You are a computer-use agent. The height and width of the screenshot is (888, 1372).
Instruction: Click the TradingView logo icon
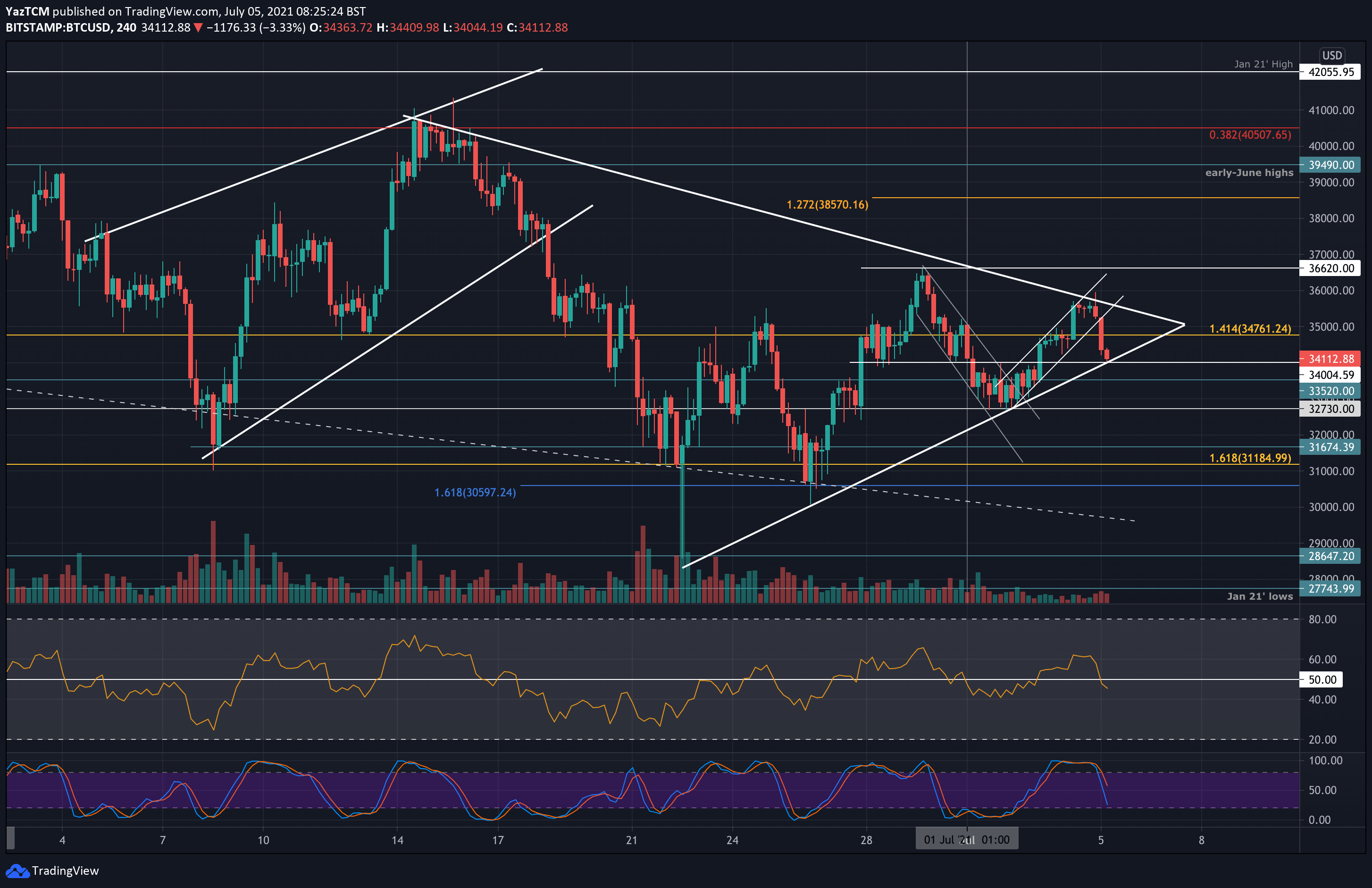(17, 871)
